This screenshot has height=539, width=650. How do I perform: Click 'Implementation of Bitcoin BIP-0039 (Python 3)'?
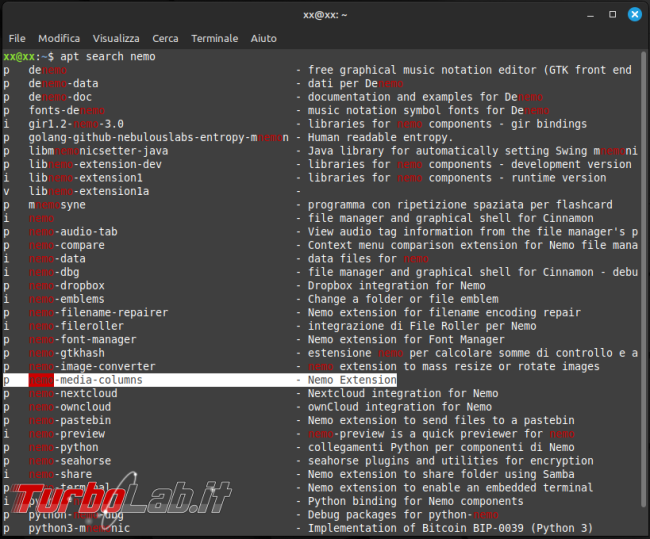[x=451, y=528]
